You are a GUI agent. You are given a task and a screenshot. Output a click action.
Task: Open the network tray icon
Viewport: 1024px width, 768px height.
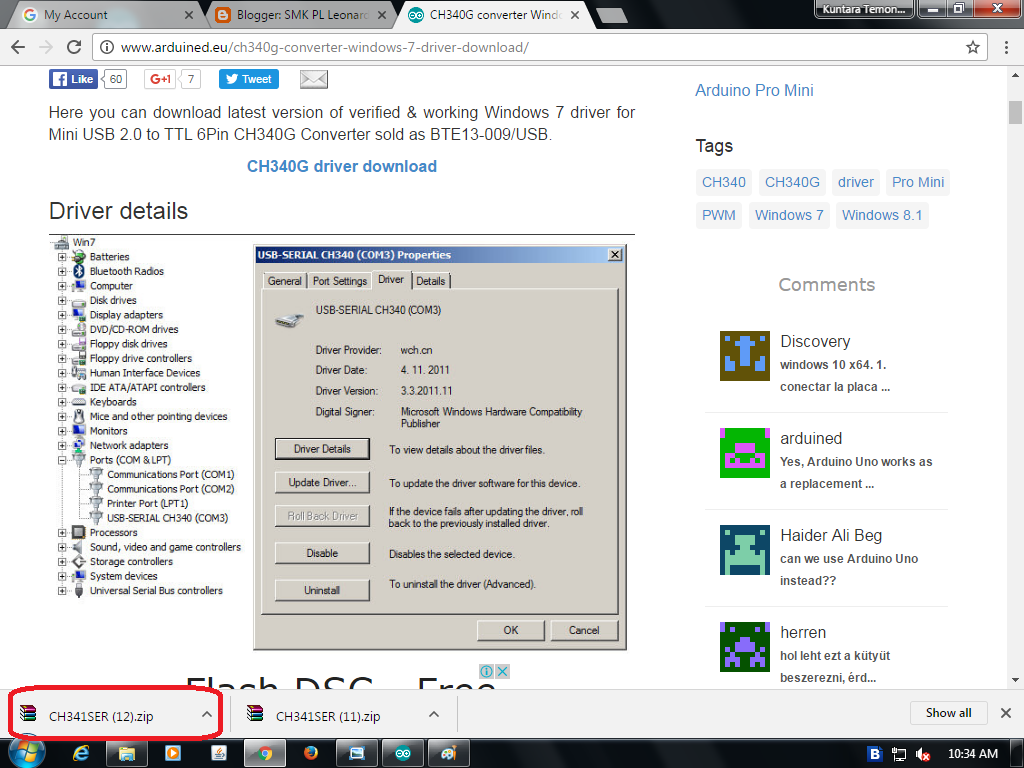tap(899, 754)
